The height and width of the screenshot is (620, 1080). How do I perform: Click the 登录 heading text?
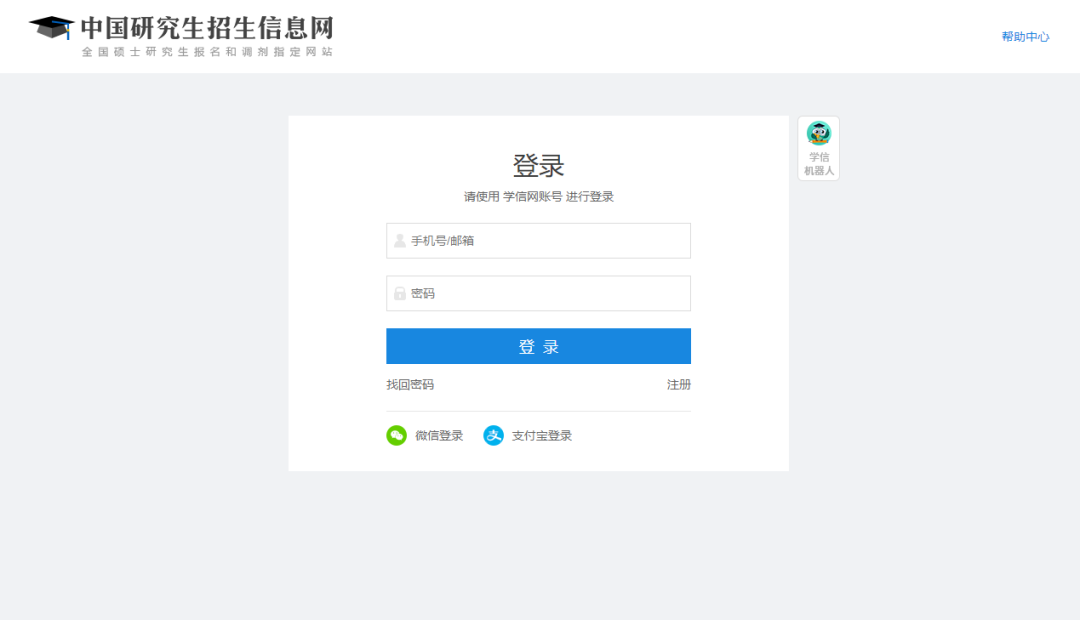538,166
